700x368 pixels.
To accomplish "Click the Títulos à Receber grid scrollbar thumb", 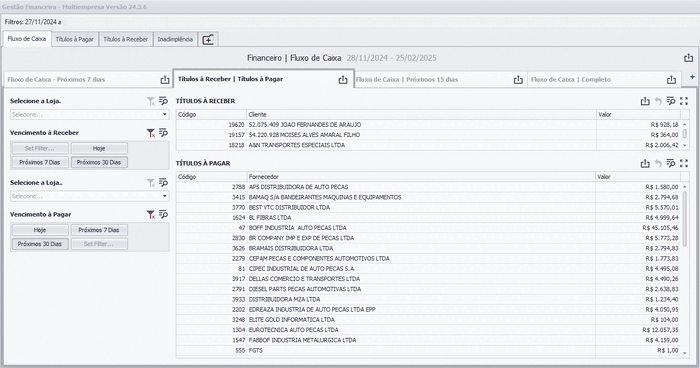I will tap(685, 134).
